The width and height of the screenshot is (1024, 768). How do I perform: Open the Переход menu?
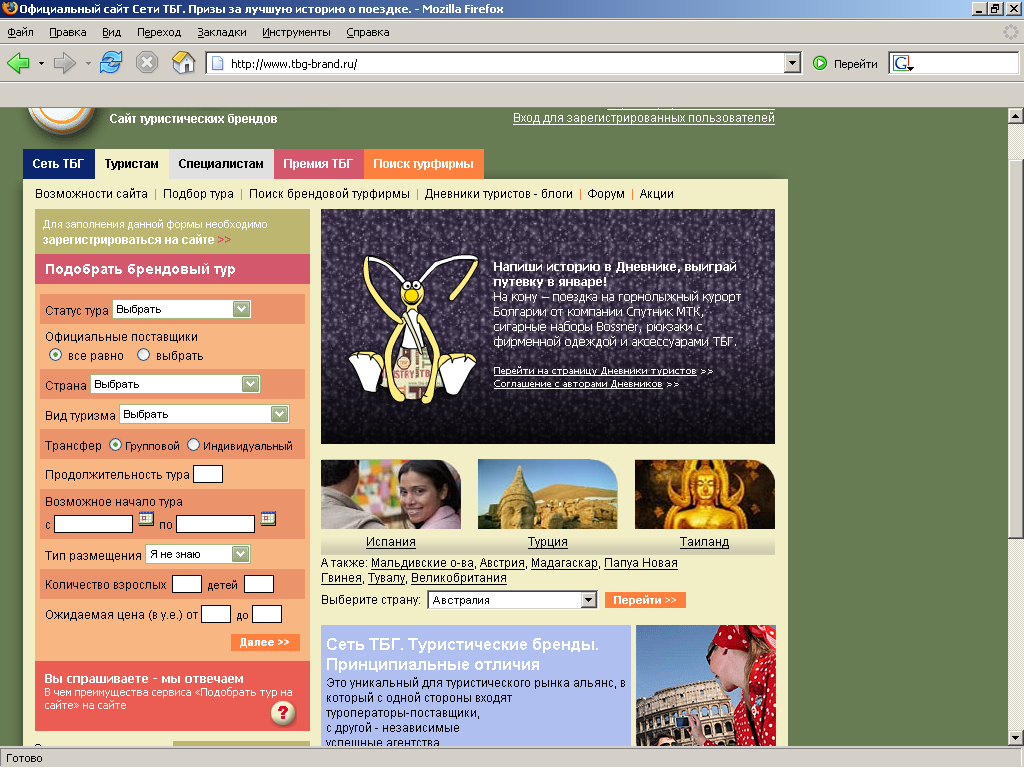(x=159, y=32)
